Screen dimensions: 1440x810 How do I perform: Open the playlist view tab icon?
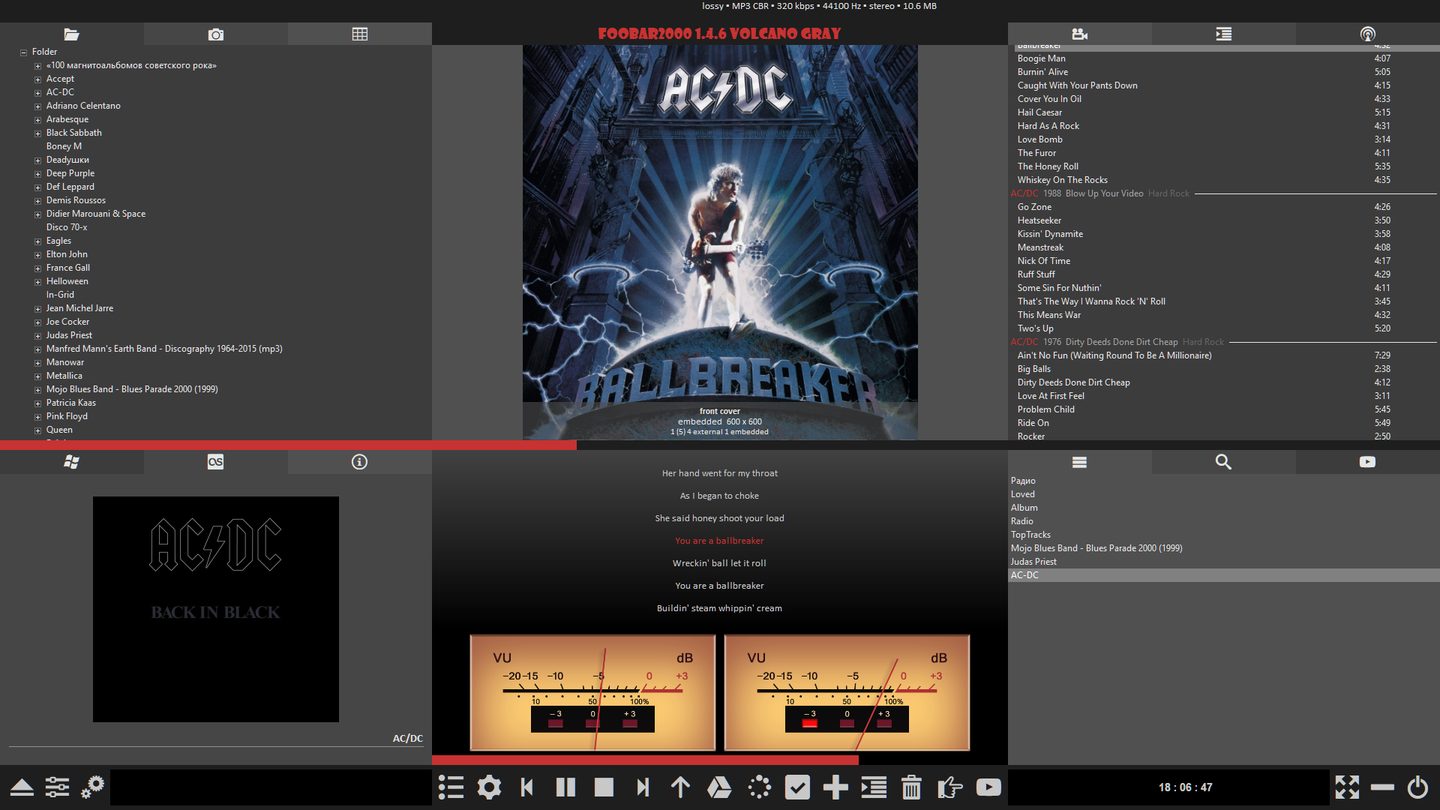pos(1223,34)
